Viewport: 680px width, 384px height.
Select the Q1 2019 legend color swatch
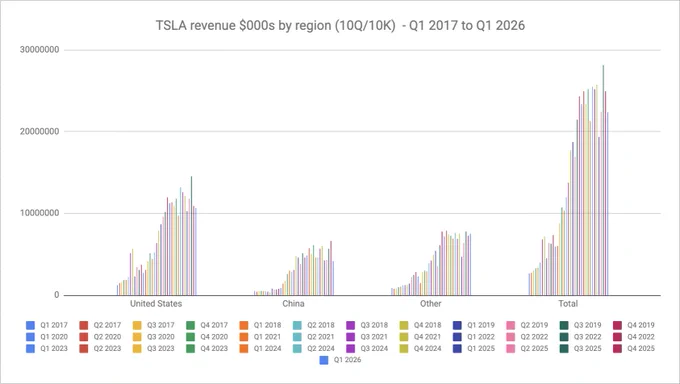pyautogui.click(x=457, y=325)
